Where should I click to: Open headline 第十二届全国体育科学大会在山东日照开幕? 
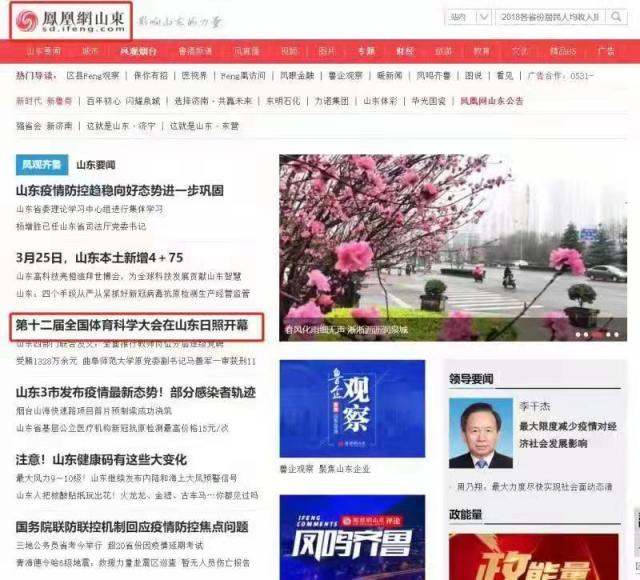tap(139, 326)
